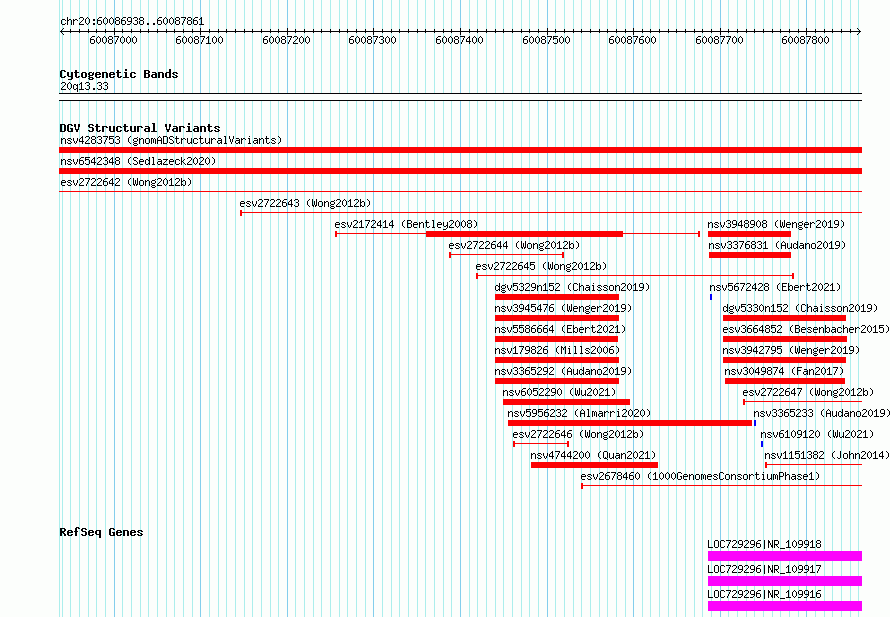The image size is (890, 617).
Task: Select nsv3948908 (Wenger2019) variant label
Action: click(776, 224)
